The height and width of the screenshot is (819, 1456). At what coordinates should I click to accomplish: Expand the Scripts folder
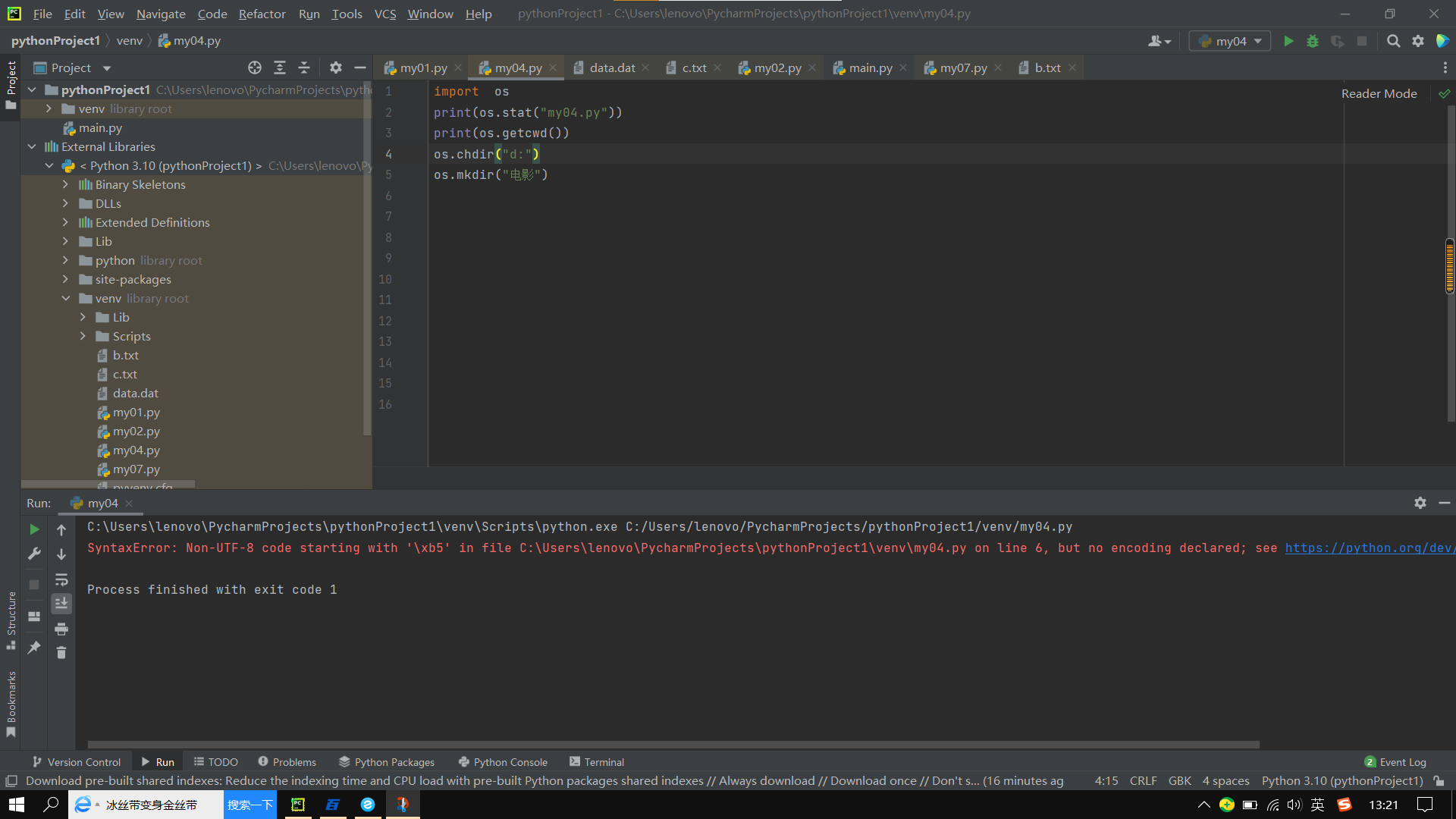click(83, 336)
